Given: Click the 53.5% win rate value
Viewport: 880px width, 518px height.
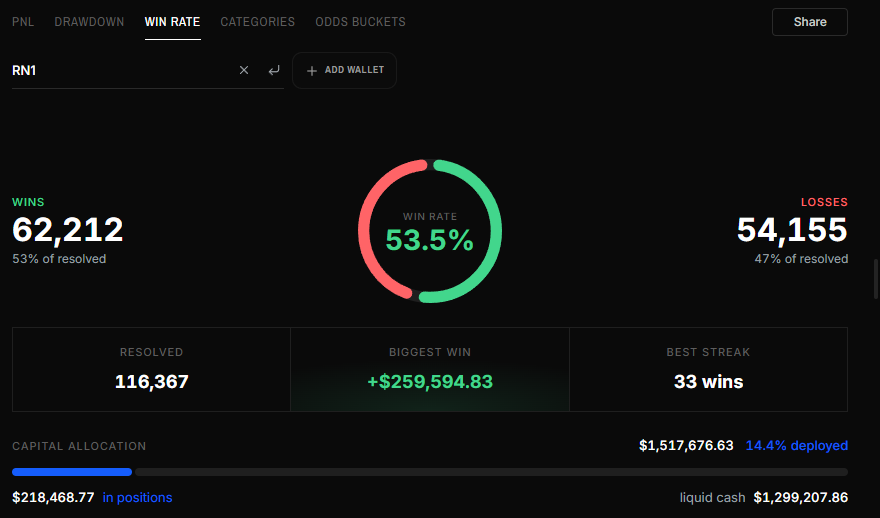Looking at the screenshot, I should (430, 240).
